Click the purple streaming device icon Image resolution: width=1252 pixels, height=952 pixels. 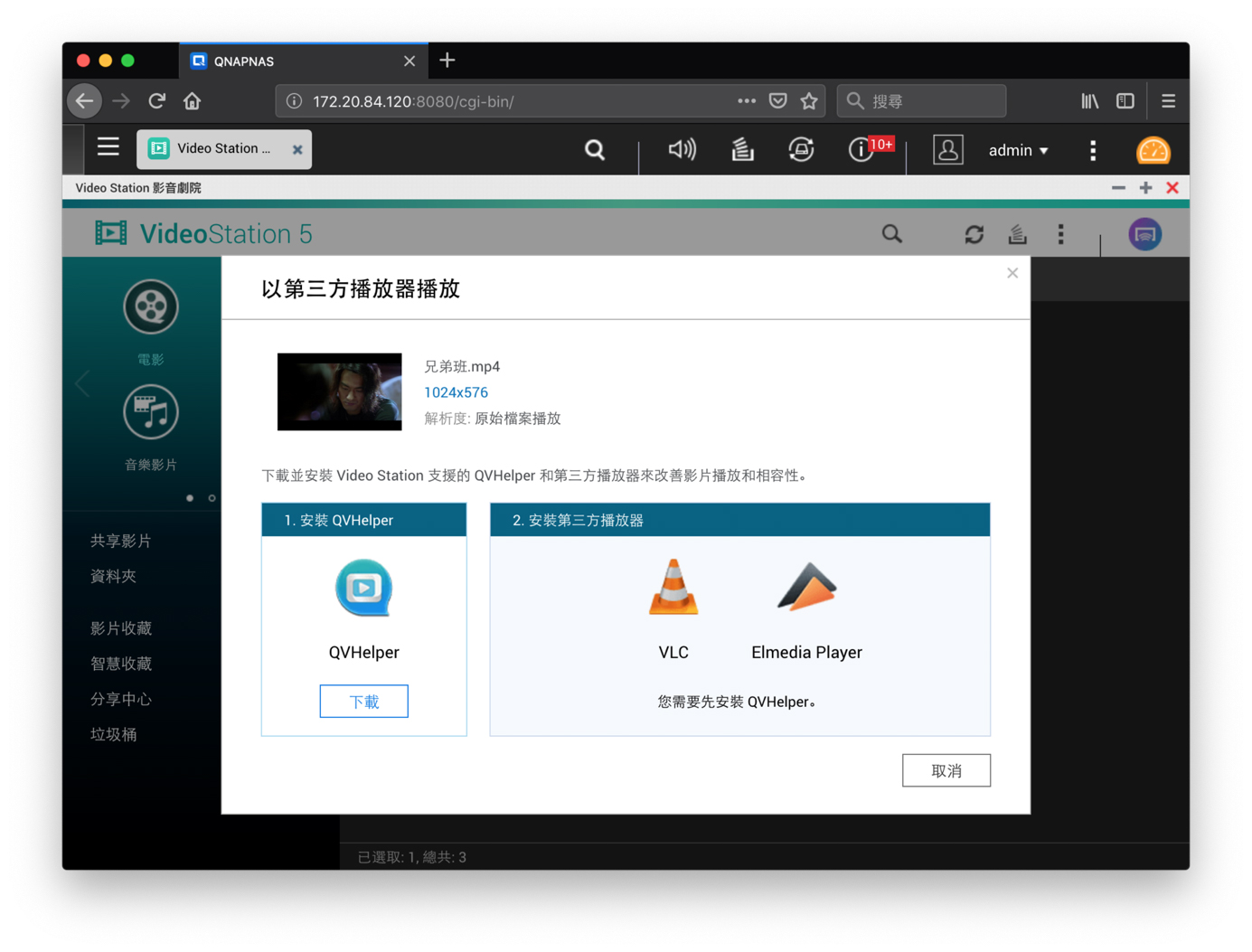pyautogui.click(x=1145, y=234)
